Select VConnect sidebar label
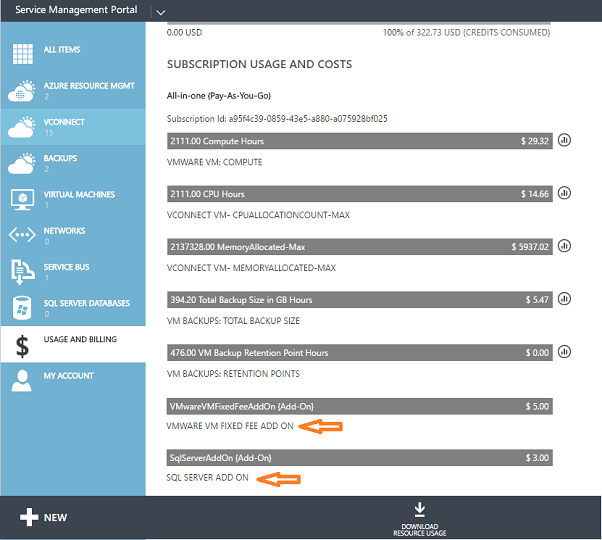The height and width of the screenshot is (540, 602). (x=64, y=122)
